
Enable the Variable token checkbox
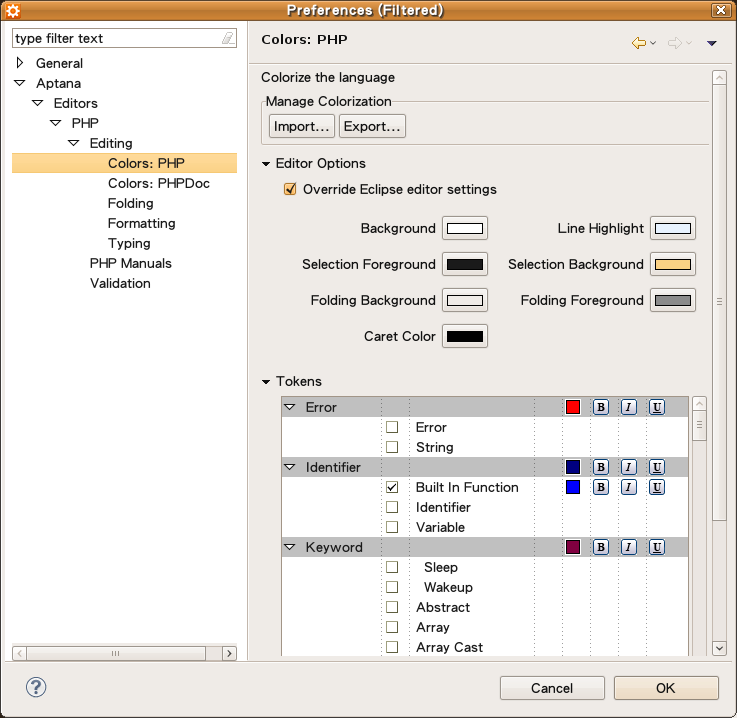(x=392, y=527)
